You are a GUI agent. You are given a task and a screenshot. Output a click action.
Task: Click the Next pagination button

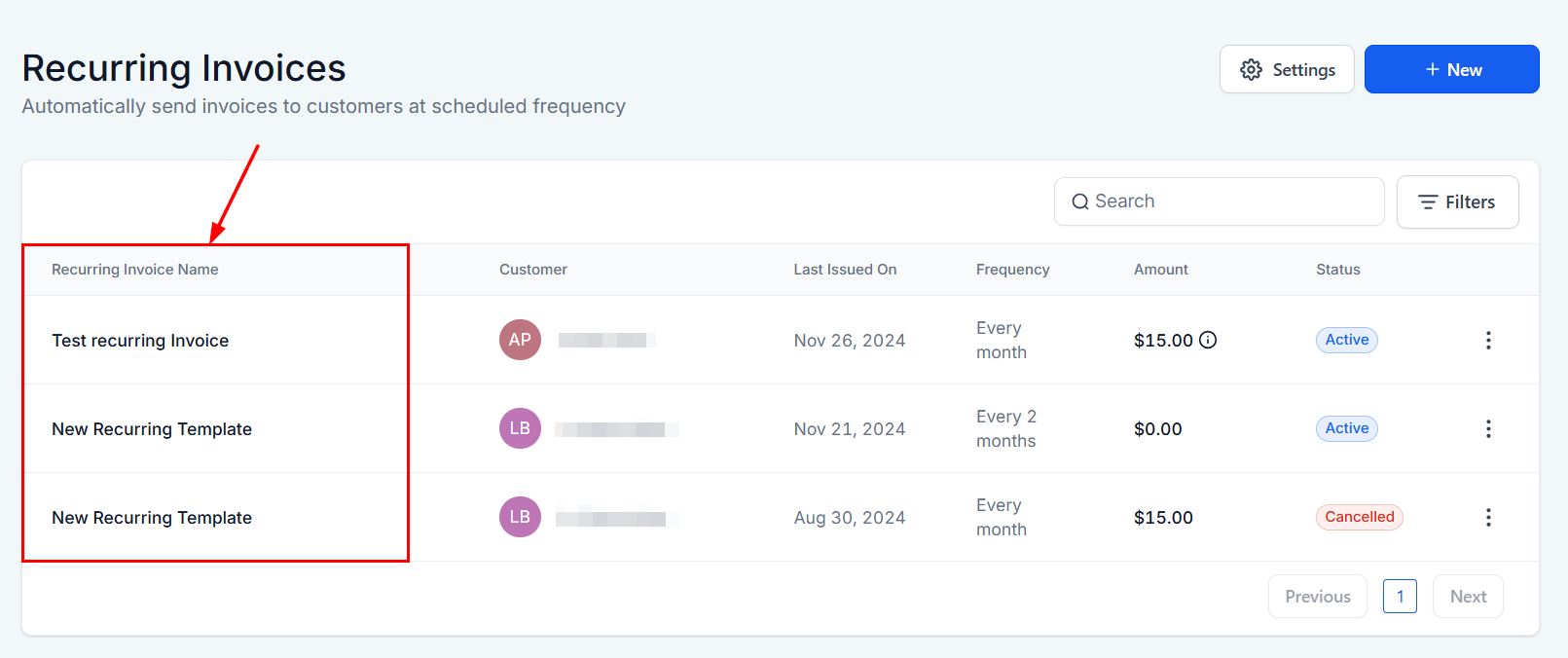(x=1467, y=597)
